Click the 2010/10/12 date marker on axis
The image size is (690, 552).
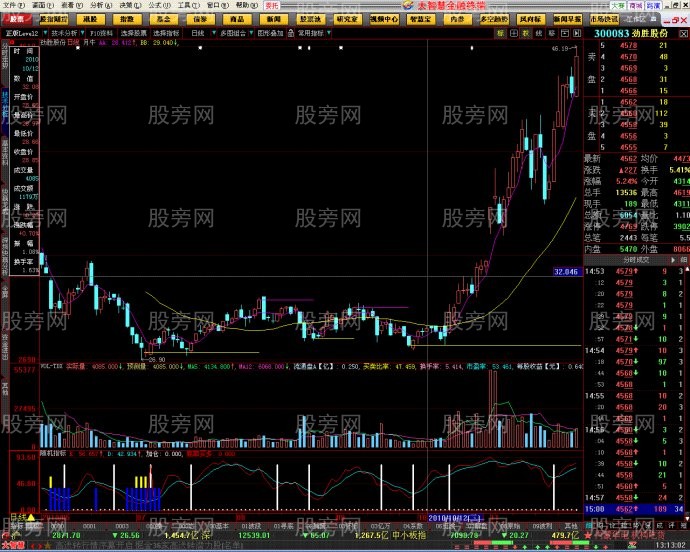455,518
